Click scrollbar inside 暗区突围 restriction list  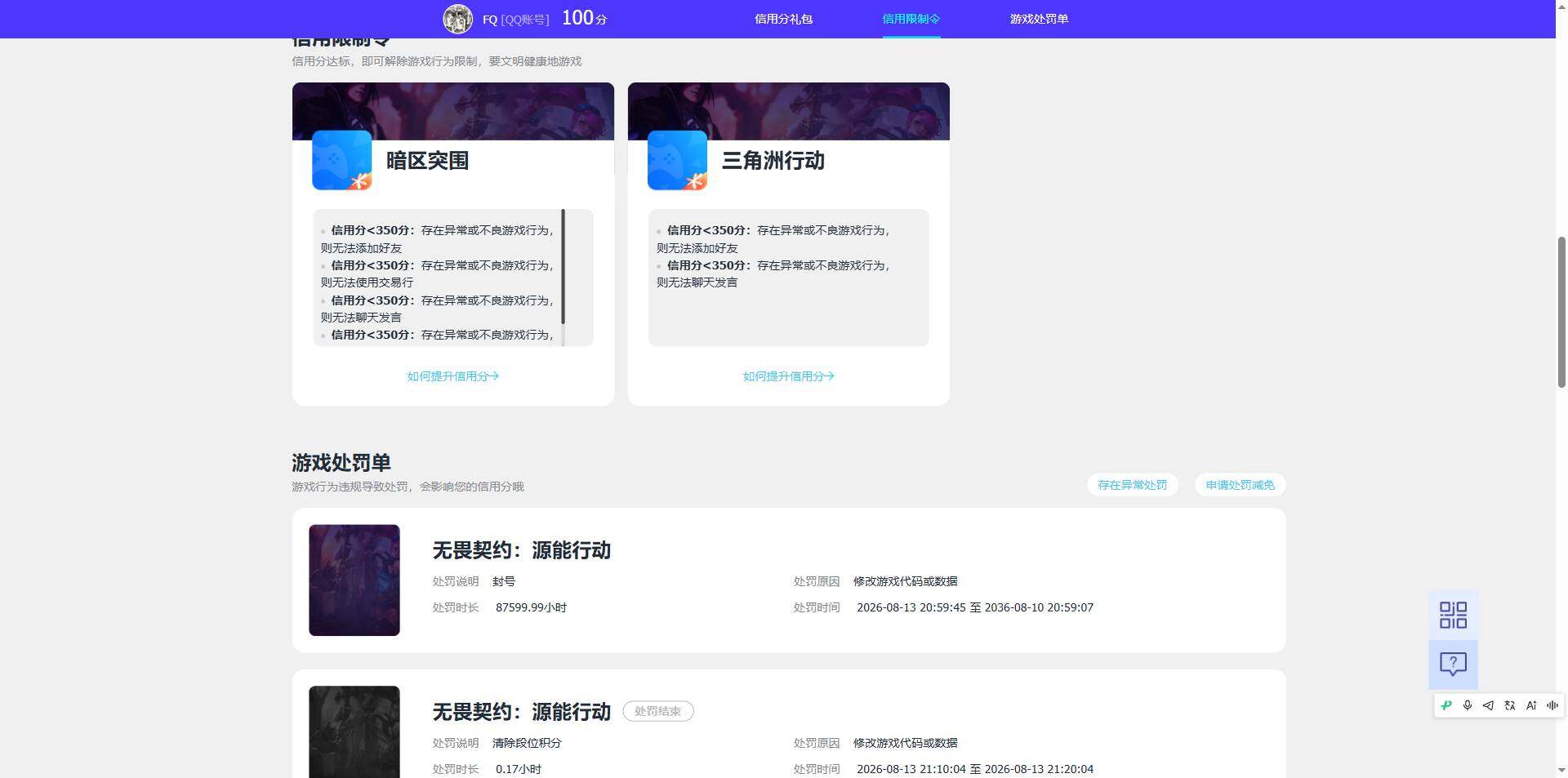pyautogui.click(x=563, y=267)
